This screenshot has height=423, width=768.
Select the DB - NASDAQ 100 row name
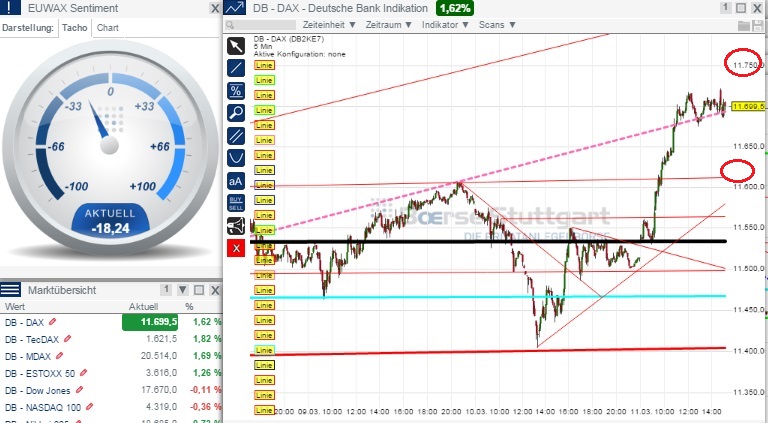[x=43, y=407]
